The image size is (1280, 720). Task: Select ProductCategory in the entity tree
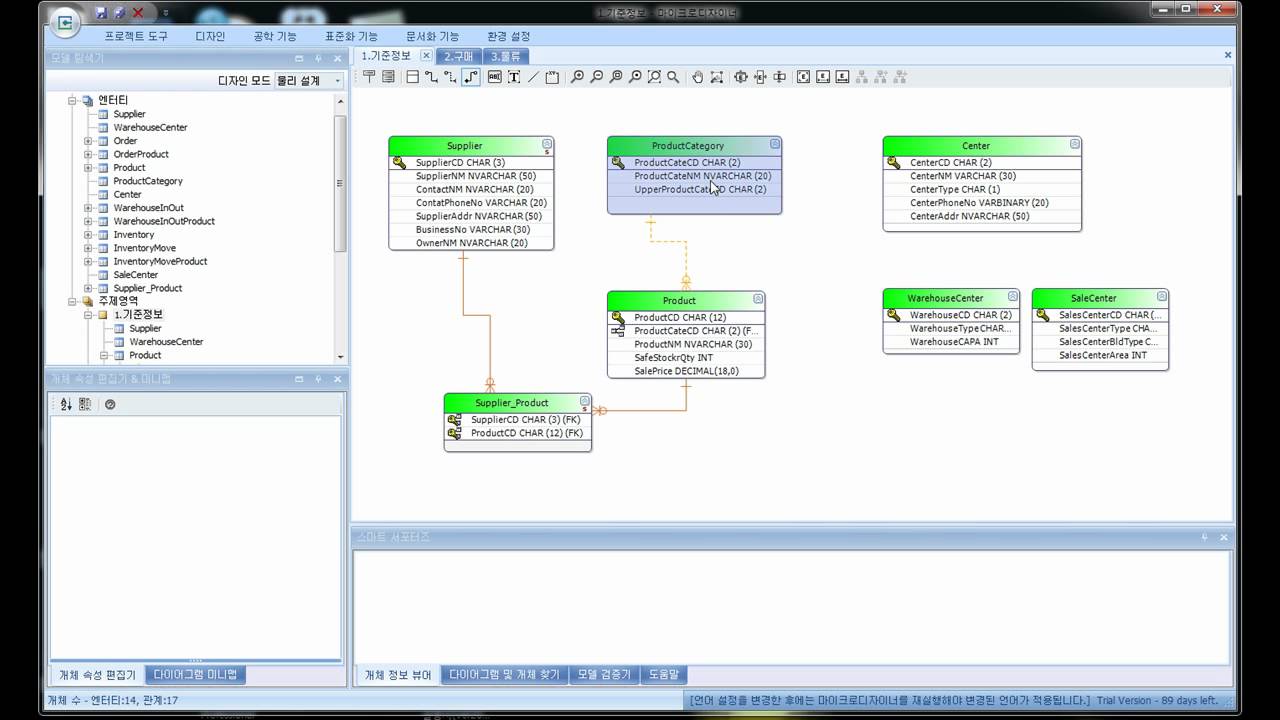pos(148,181)
